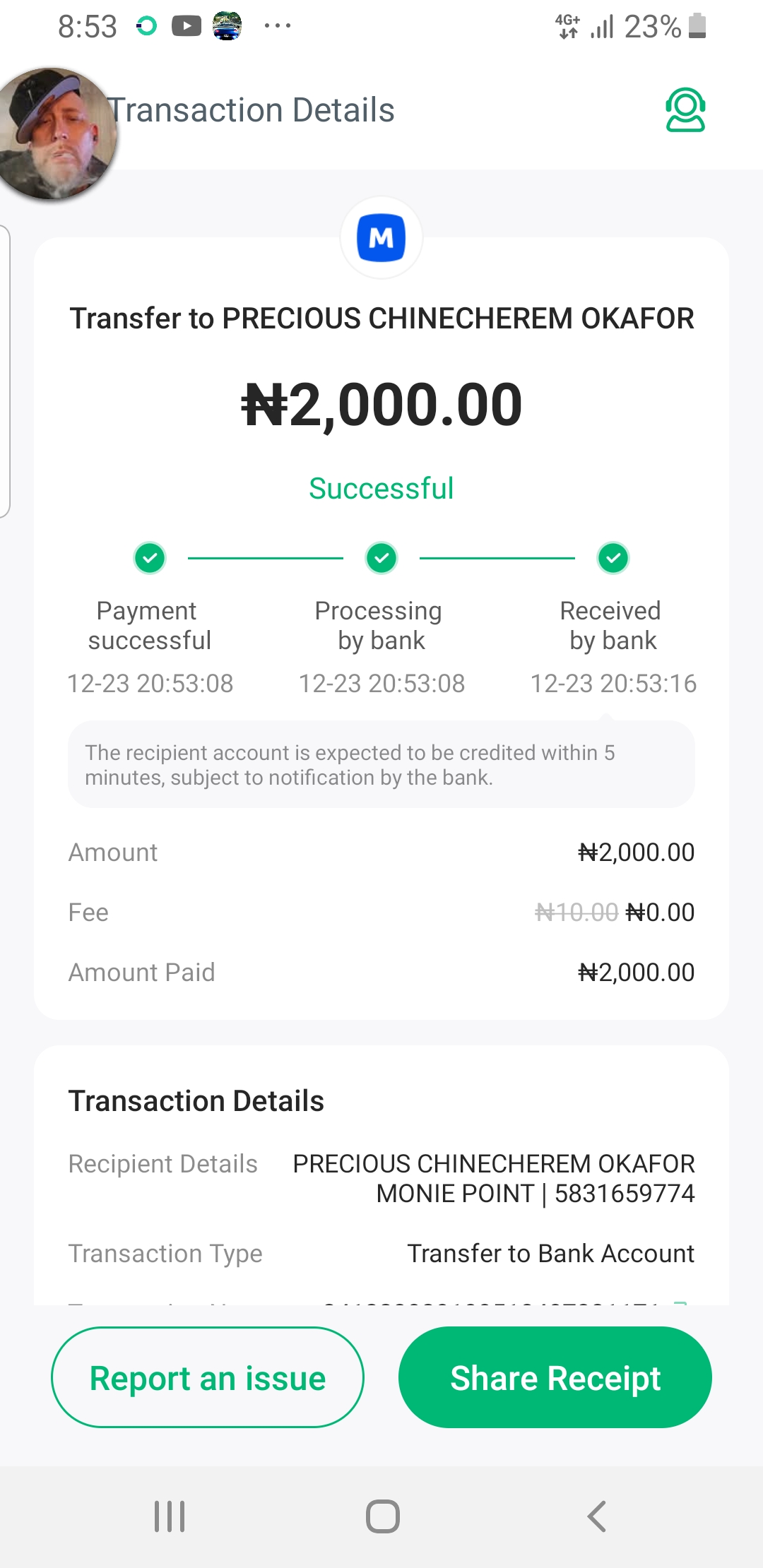Open customer support headset icon
This screenshot has height=1568, width=763.
point(685,110)
